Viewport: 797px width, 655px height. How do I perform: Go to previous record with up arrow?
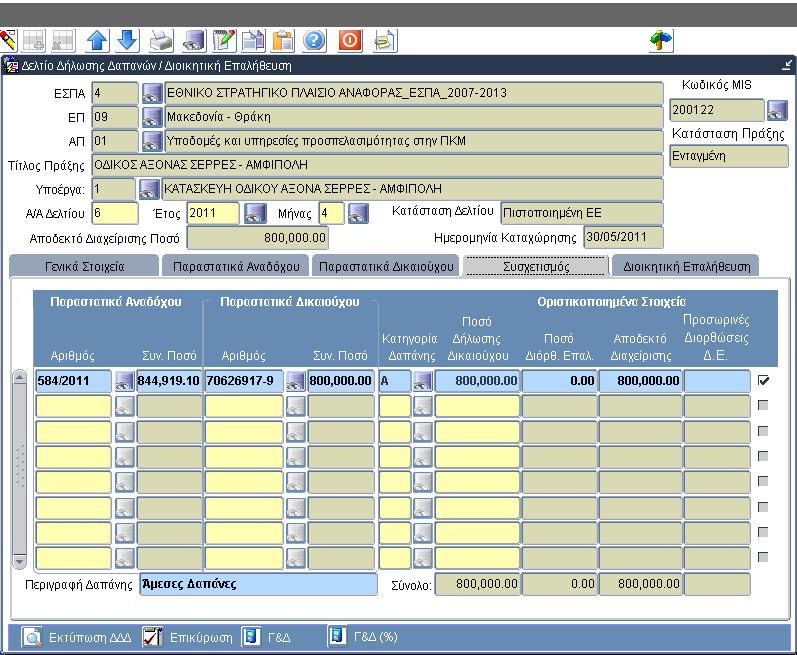[97, 41]
